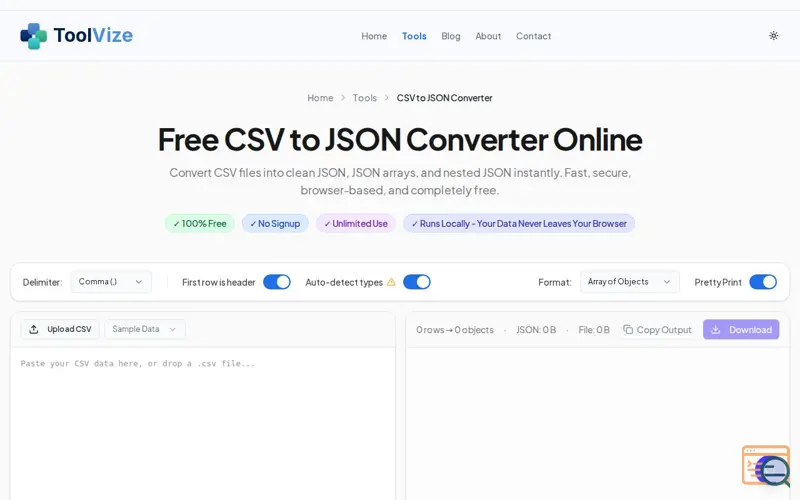This screenshot has width=800, height=500.
Task: Click the 'Unlimited Use' badge
Action: click(356, 223)
